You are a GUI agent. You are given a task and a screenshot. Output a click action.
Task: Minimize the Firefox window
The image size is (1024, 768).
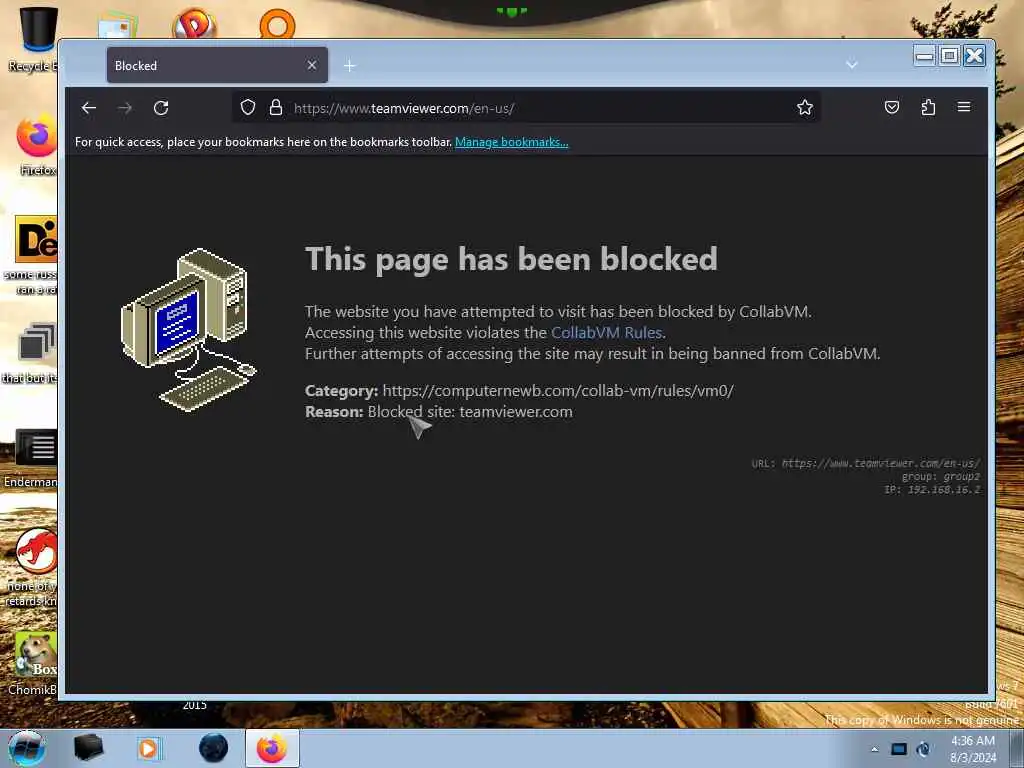click(925, 56)
